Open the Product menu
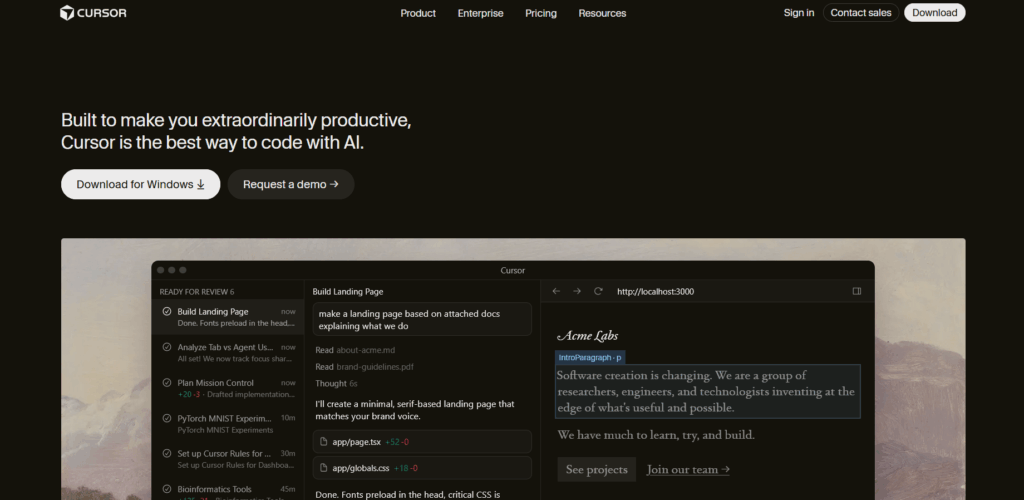The width and height of the screenshot is (1024, 500). pos(418,13)
